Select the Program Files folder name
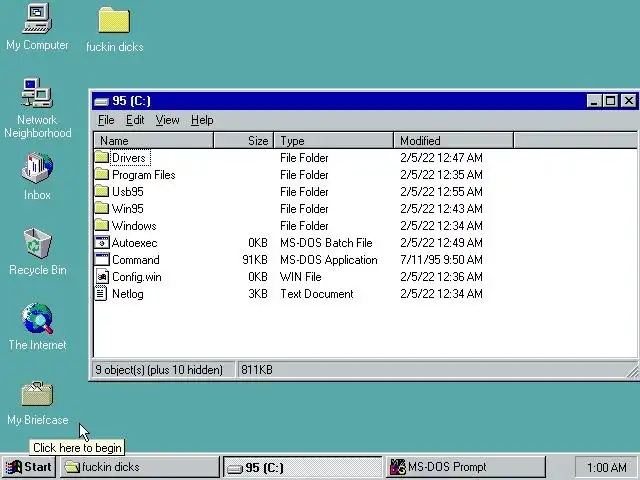This screenshot has width=640, height=480. tap(144, 175)
